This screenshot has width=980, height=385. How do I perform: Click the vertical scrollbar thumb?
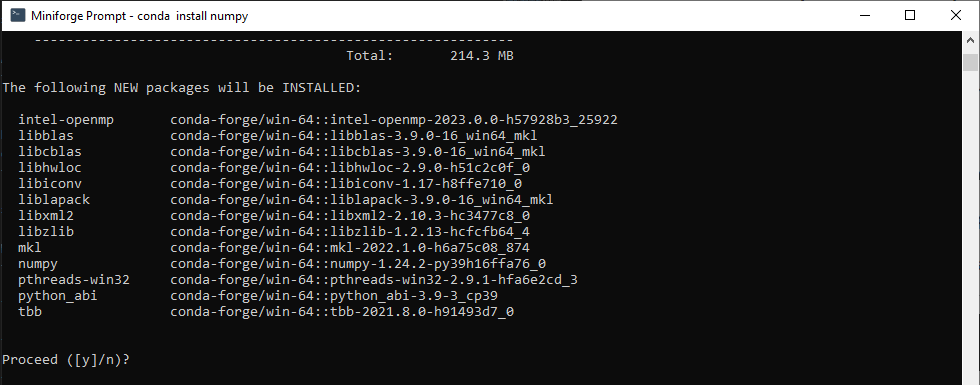(x=970, y=62)
